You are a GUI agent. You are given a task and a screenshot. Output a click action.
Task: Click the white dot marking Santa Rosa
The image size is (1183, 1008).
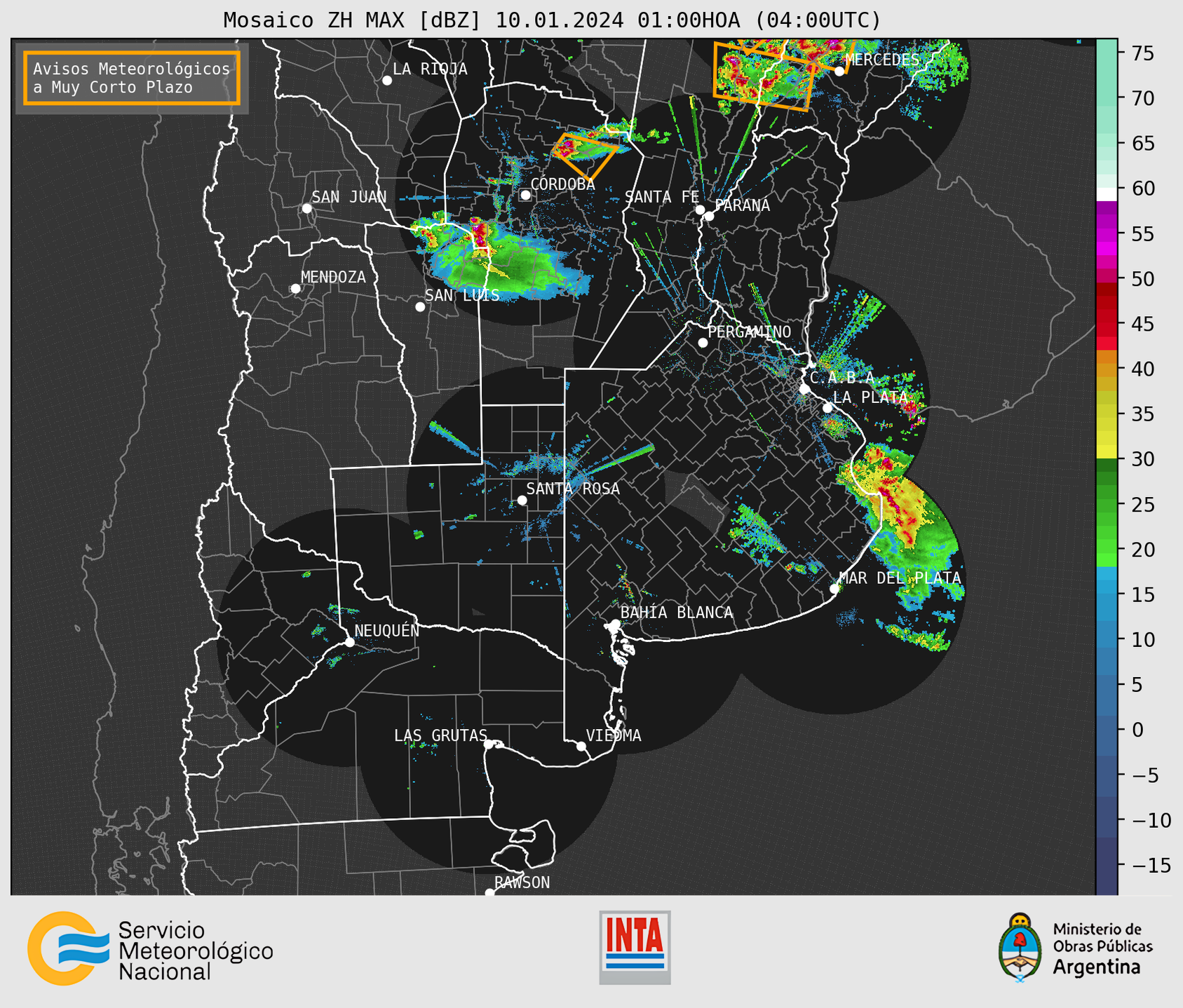tap(522, 500)
